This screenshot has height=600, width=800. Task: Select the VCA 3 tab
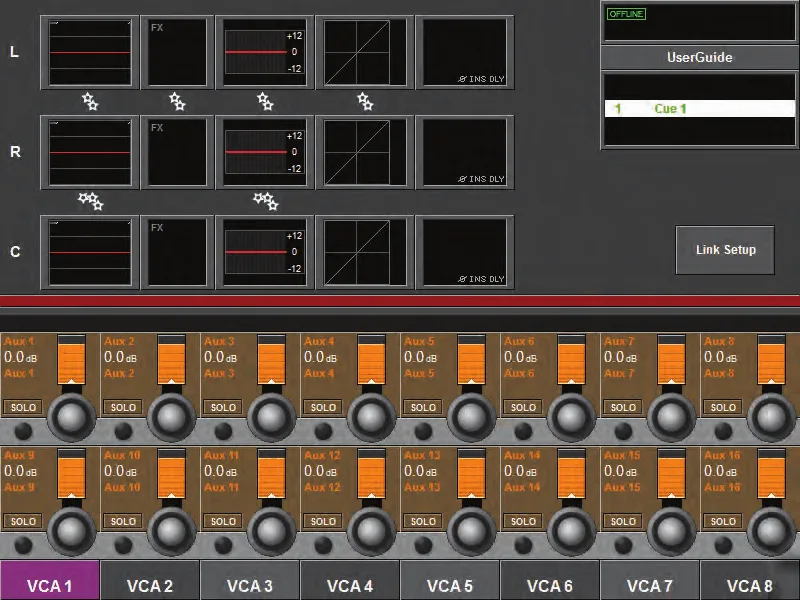pyautogui.click(x=249, y=581)
